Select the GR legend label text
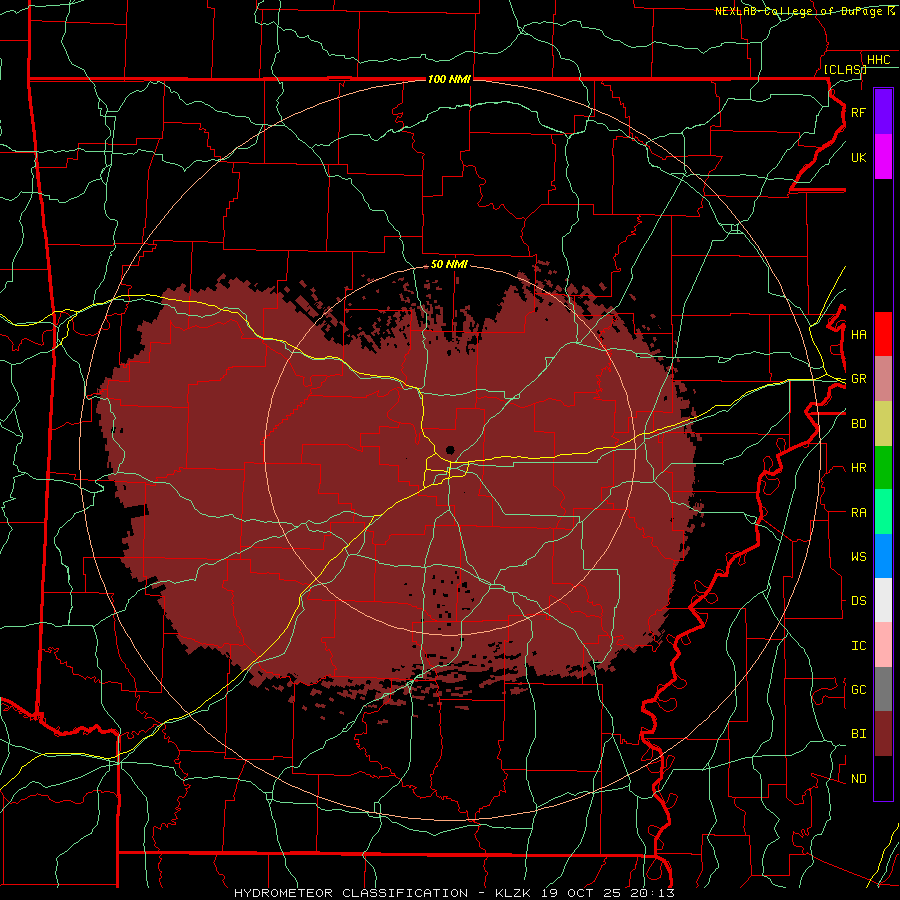This screenshot has height=900, width=900. [x=859, y=379]
